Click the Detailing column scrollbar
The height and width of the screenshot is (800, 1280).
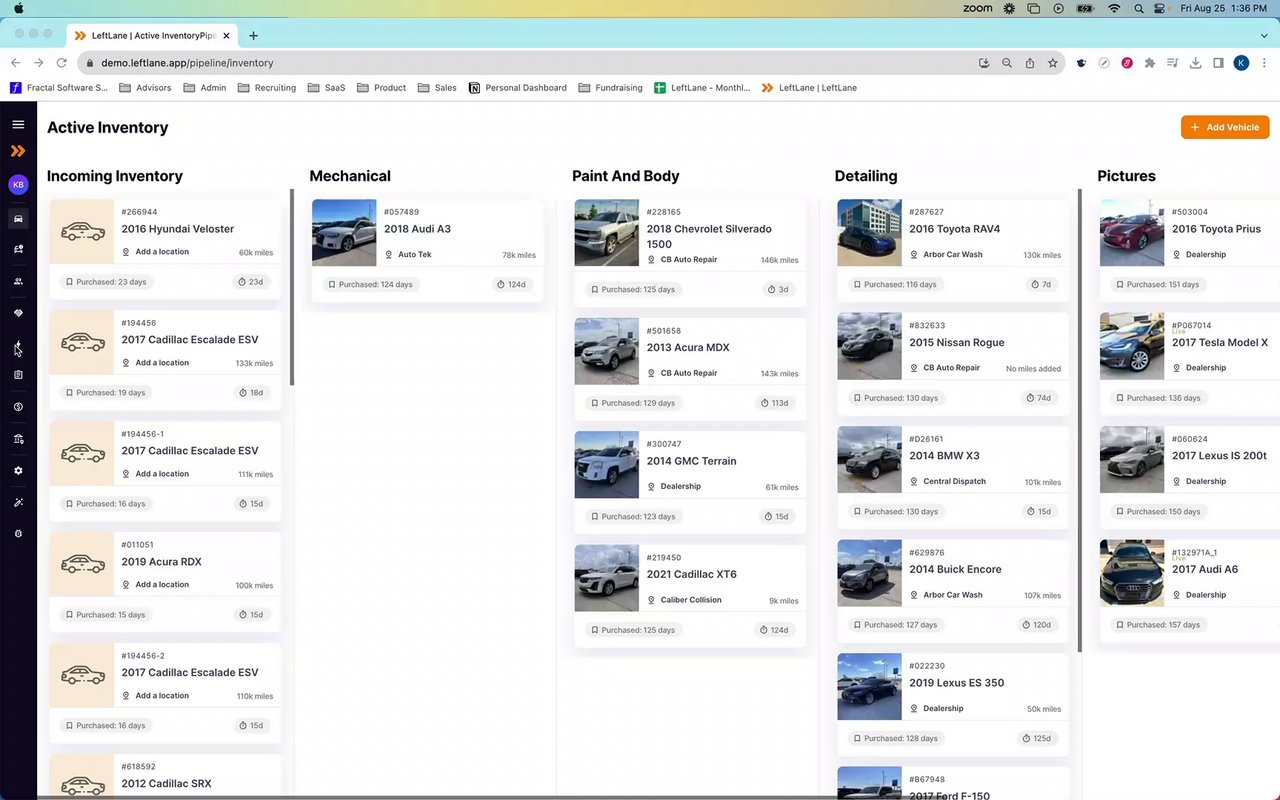coord(1080,420)
